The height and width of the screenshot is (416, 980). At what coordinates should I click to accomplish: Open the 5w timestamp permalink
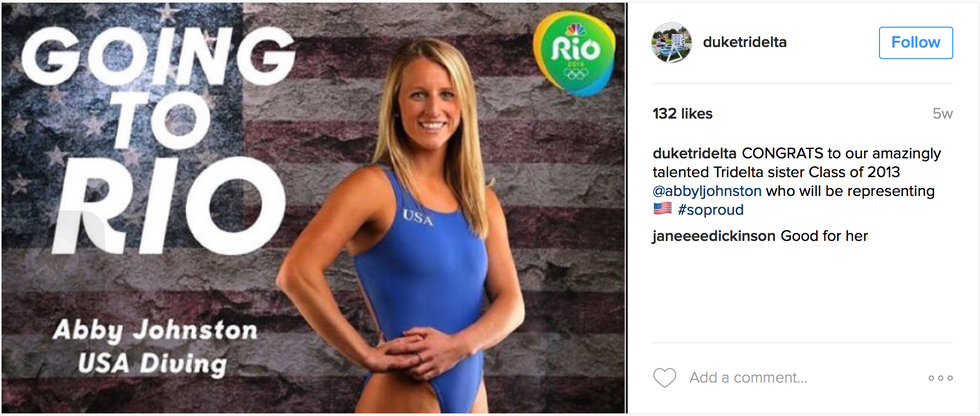coord(942,114)
